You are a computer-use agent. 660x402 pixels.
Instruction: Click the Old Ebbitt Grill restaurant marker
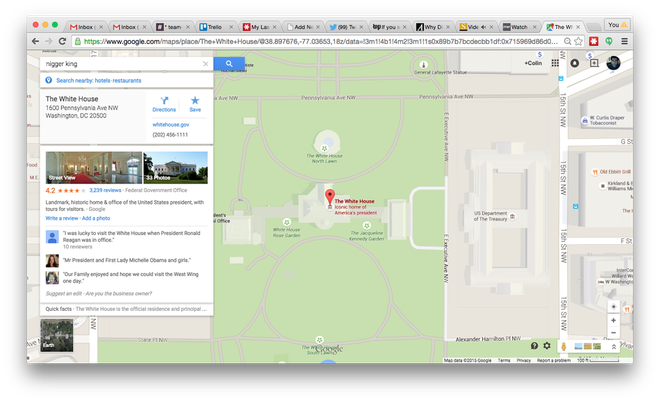[595, 172]
